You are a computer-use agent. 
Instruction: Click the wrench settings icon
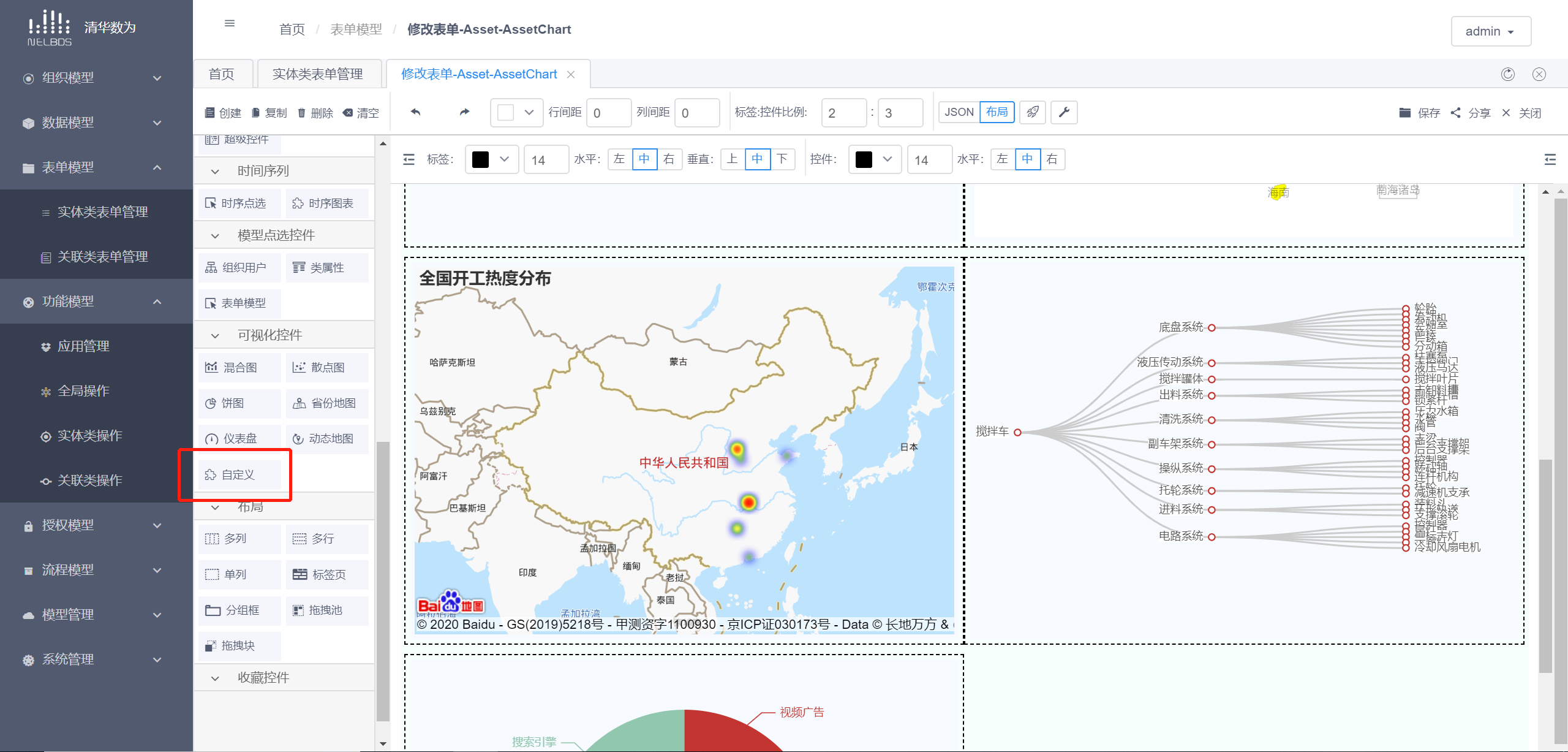[1064, 112]
